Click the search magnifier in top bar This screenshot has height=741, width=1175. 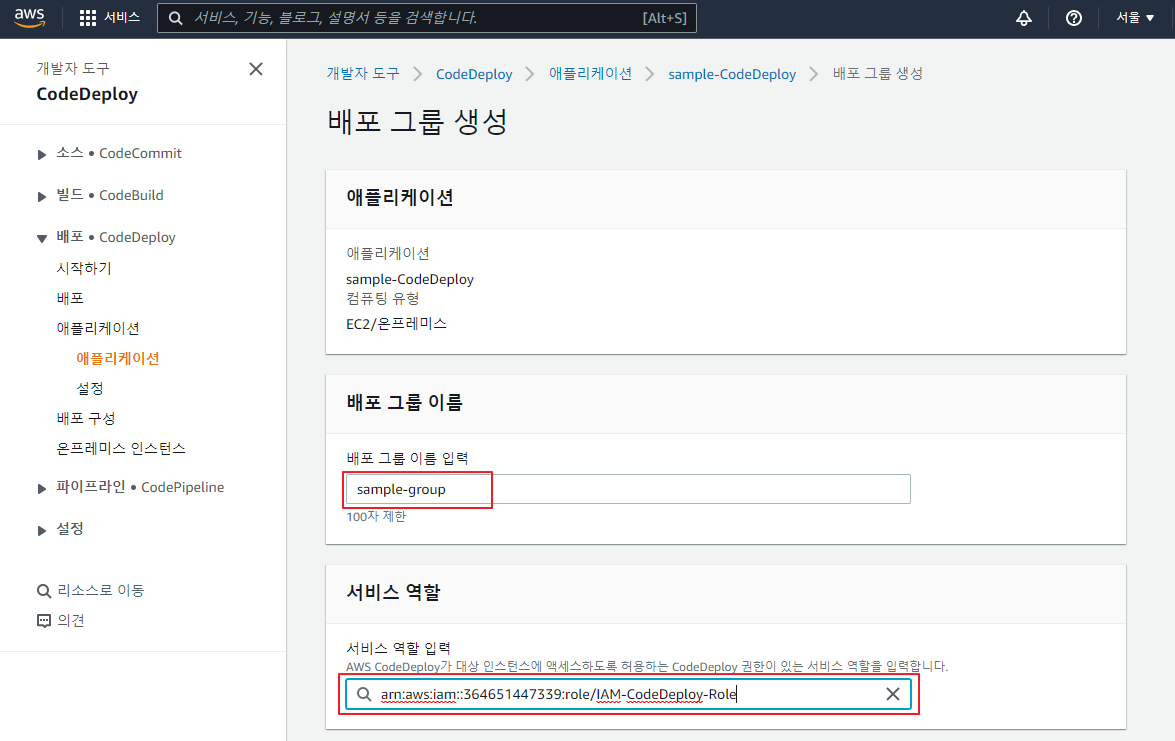(x=175, y=18)
